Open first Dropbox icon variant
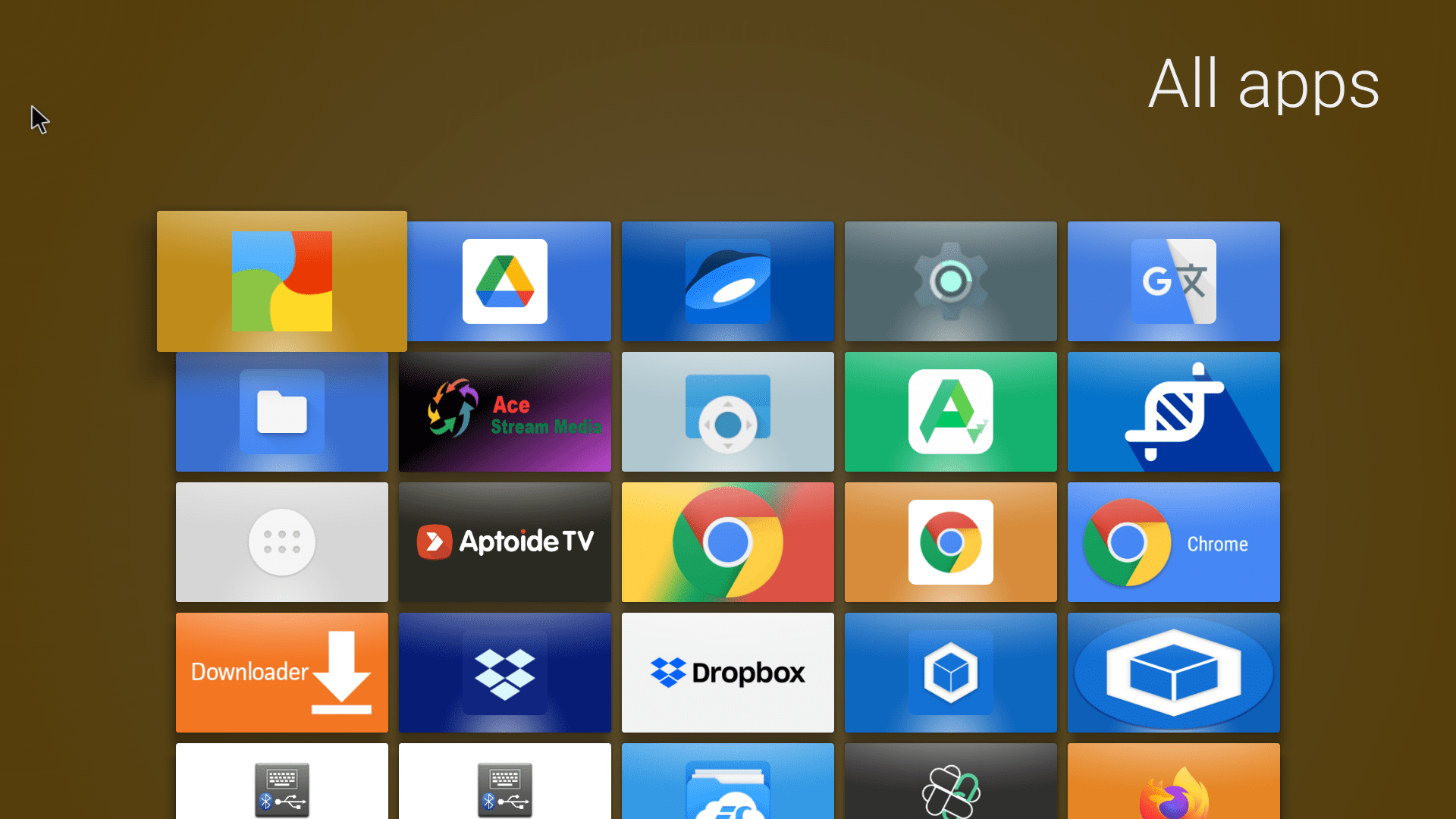1456x819 pixels. coord(504,672)
